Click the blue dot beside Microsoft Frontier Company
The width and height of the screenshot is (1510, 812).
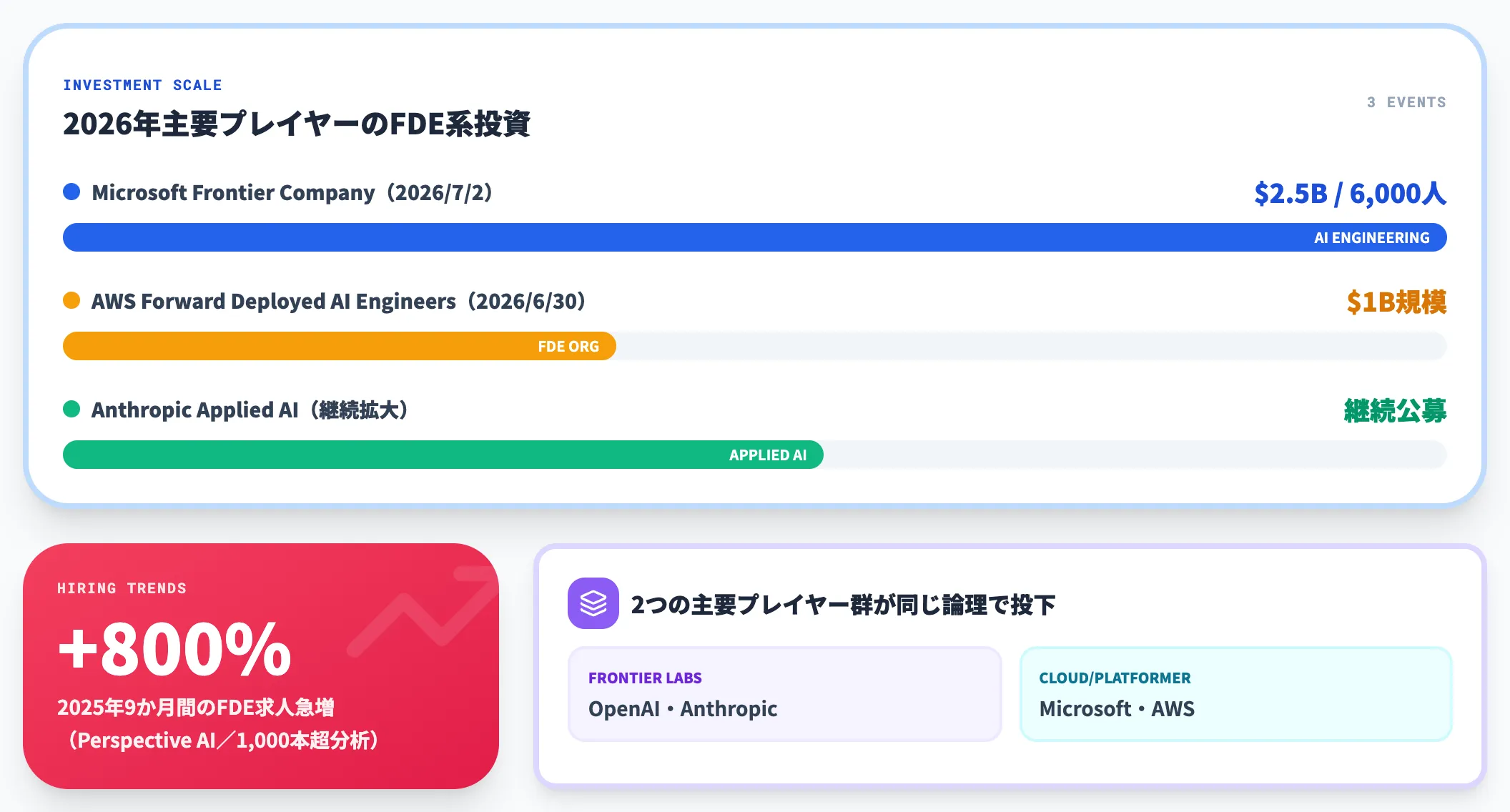click(x=71, y=192)
